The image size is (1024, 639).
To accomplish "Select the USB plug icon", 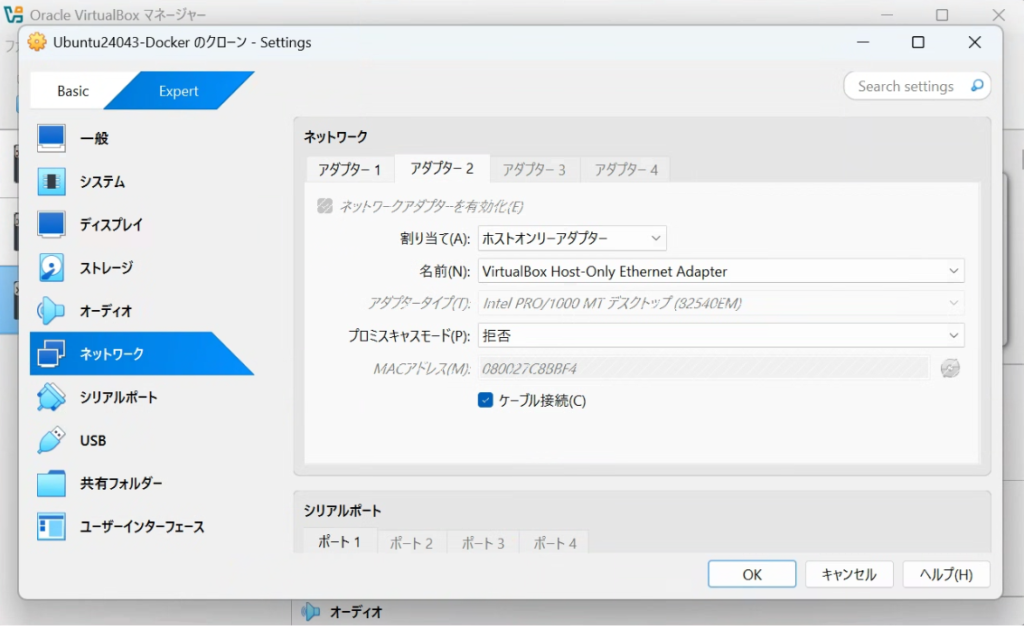I will click(51, 440).
